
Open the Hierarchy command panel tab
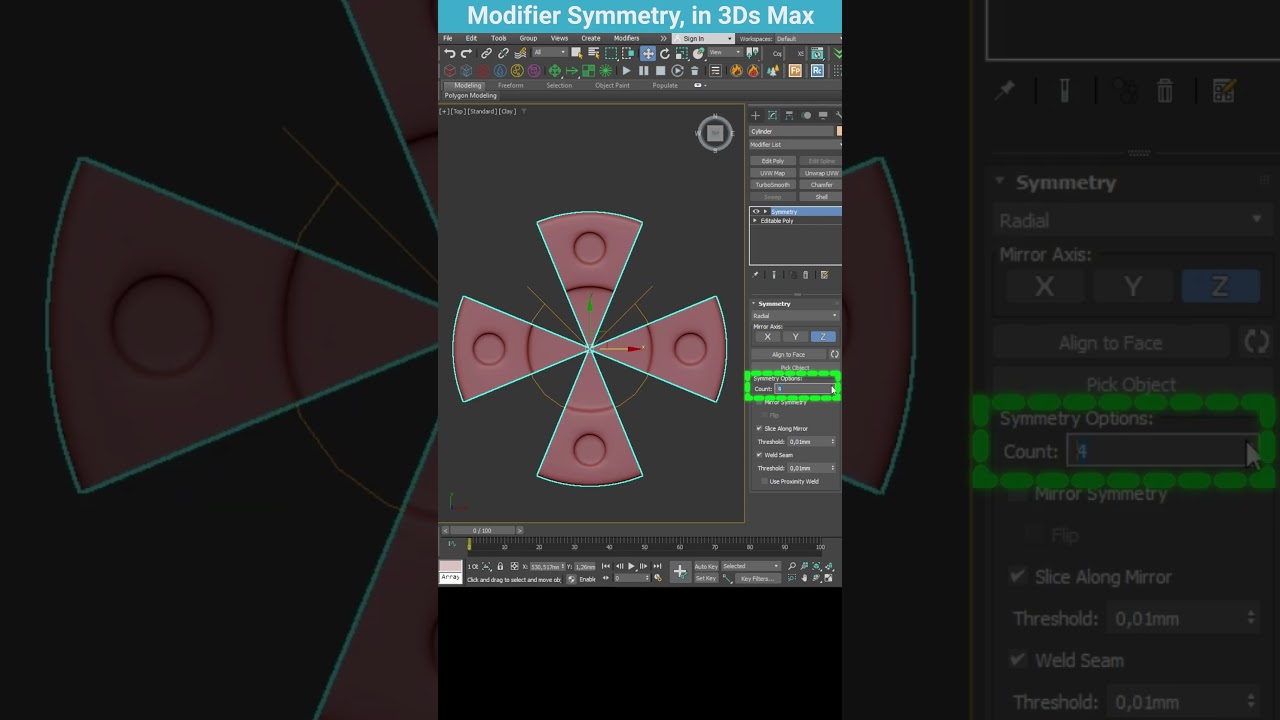789,115
